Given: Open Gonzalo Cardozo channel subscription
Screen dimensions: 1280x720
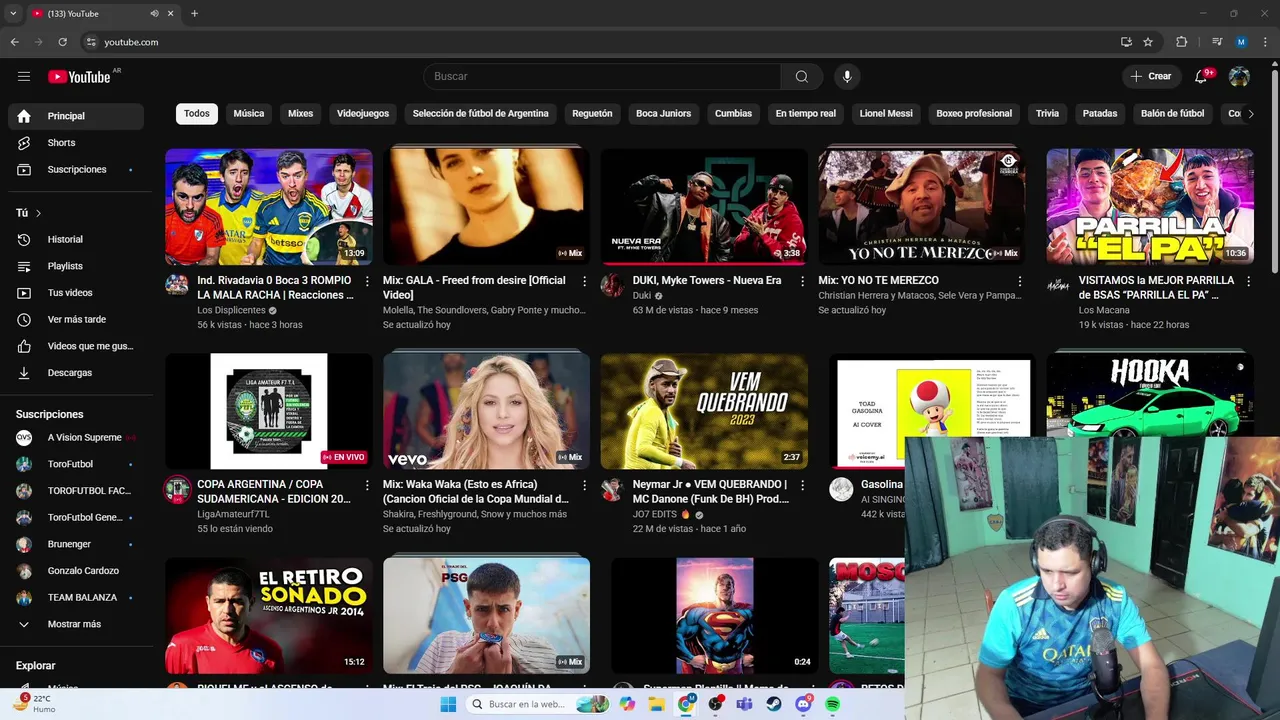Looking at the screenshot, I should click(76, 571).
